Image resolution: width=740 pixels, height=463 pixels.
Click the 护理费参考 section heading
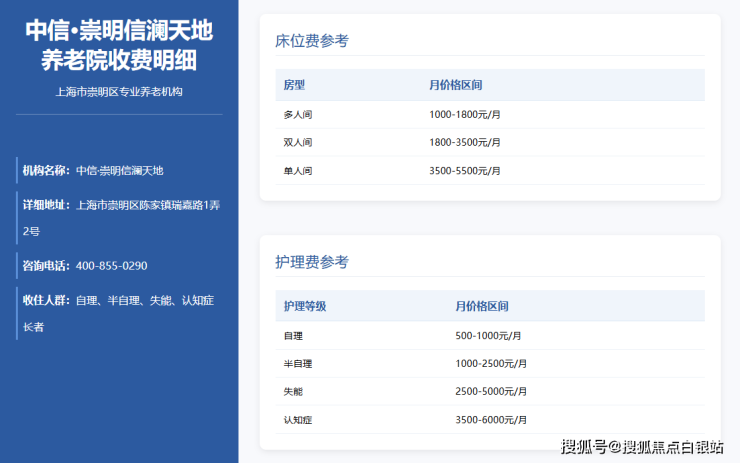coord(312,262)
